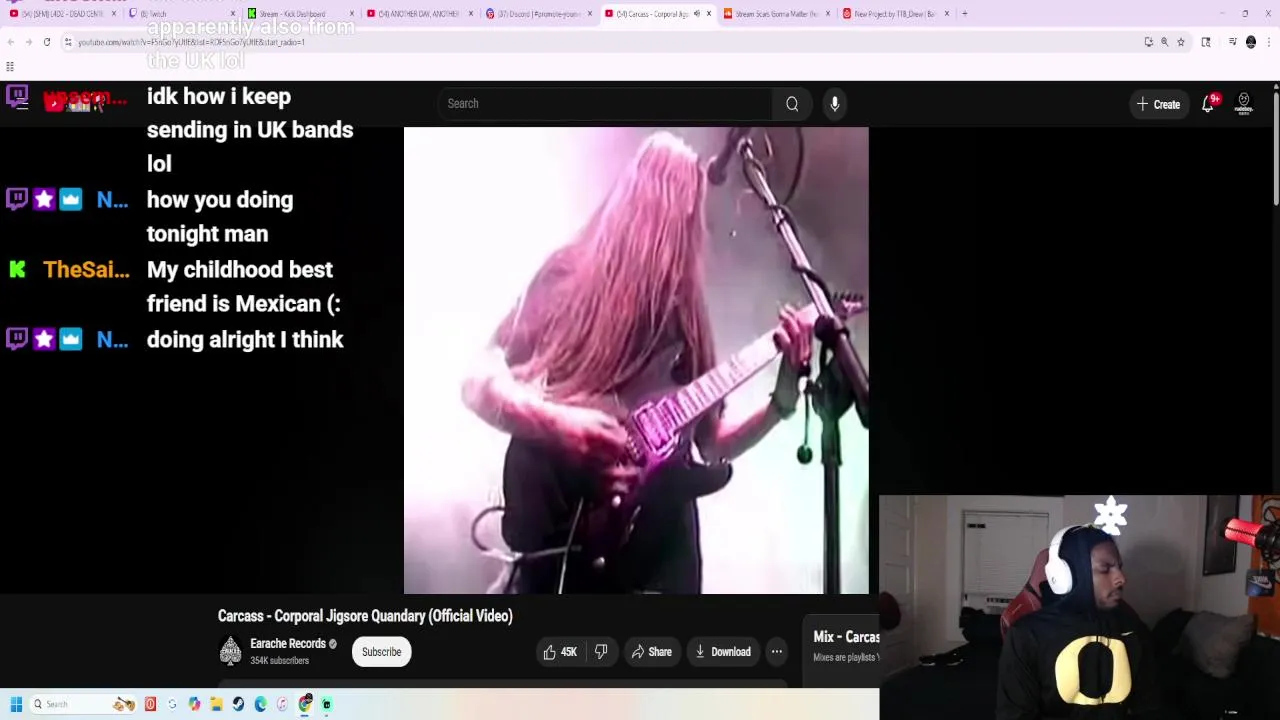Pause the Carcass video player
The height and width of the screenshot is (720, 1280).
pyautogui.click(x=636, y=360)
